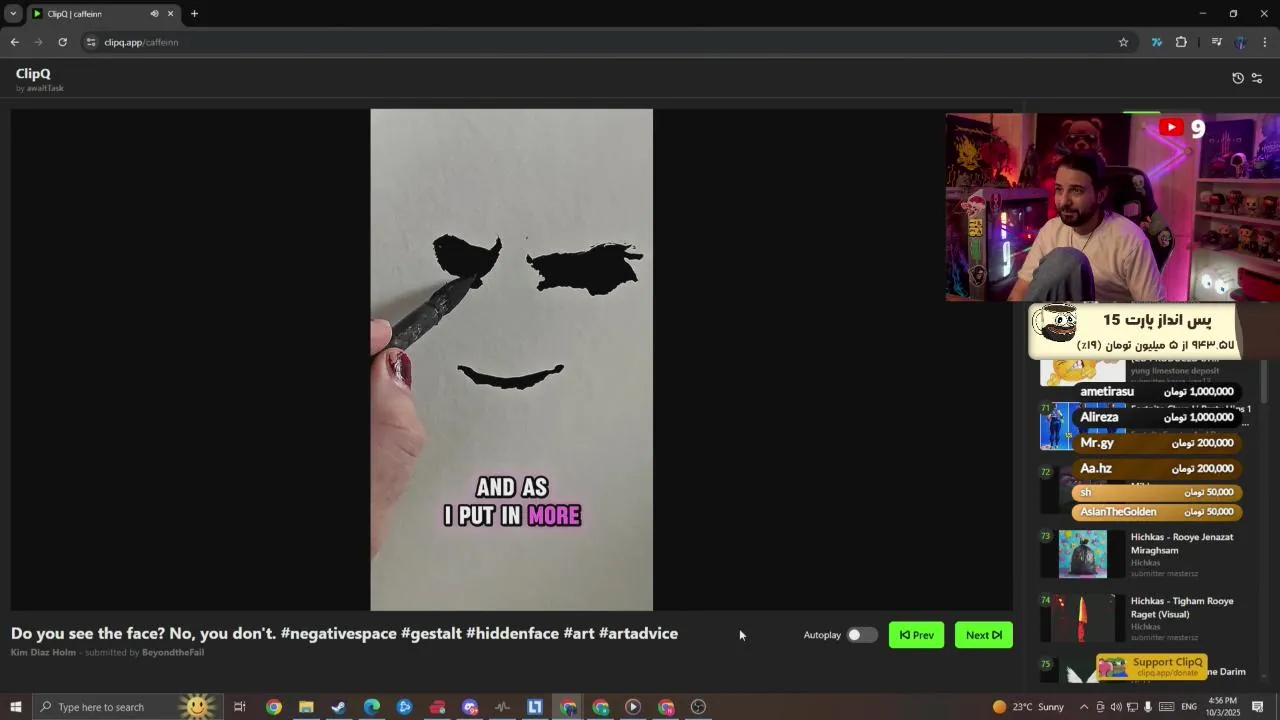Open Chrome three-dot menu
This screenshot has width=1280, height=720.
[1265, 42]
